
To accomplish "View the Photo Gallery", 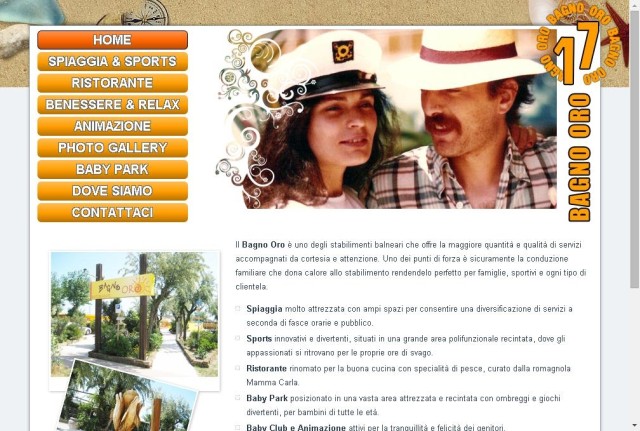I will pyautogui.click(x=112, y=148).
